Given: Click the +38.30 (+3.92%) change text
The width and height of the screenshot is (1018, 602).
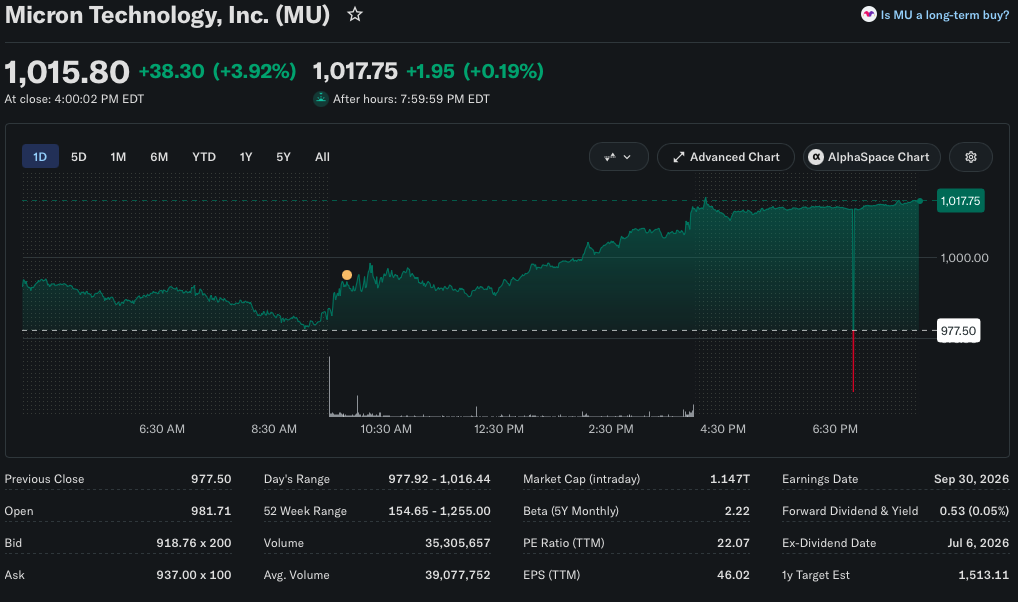Looking at the screenshot, I should [x=217, y=71].
